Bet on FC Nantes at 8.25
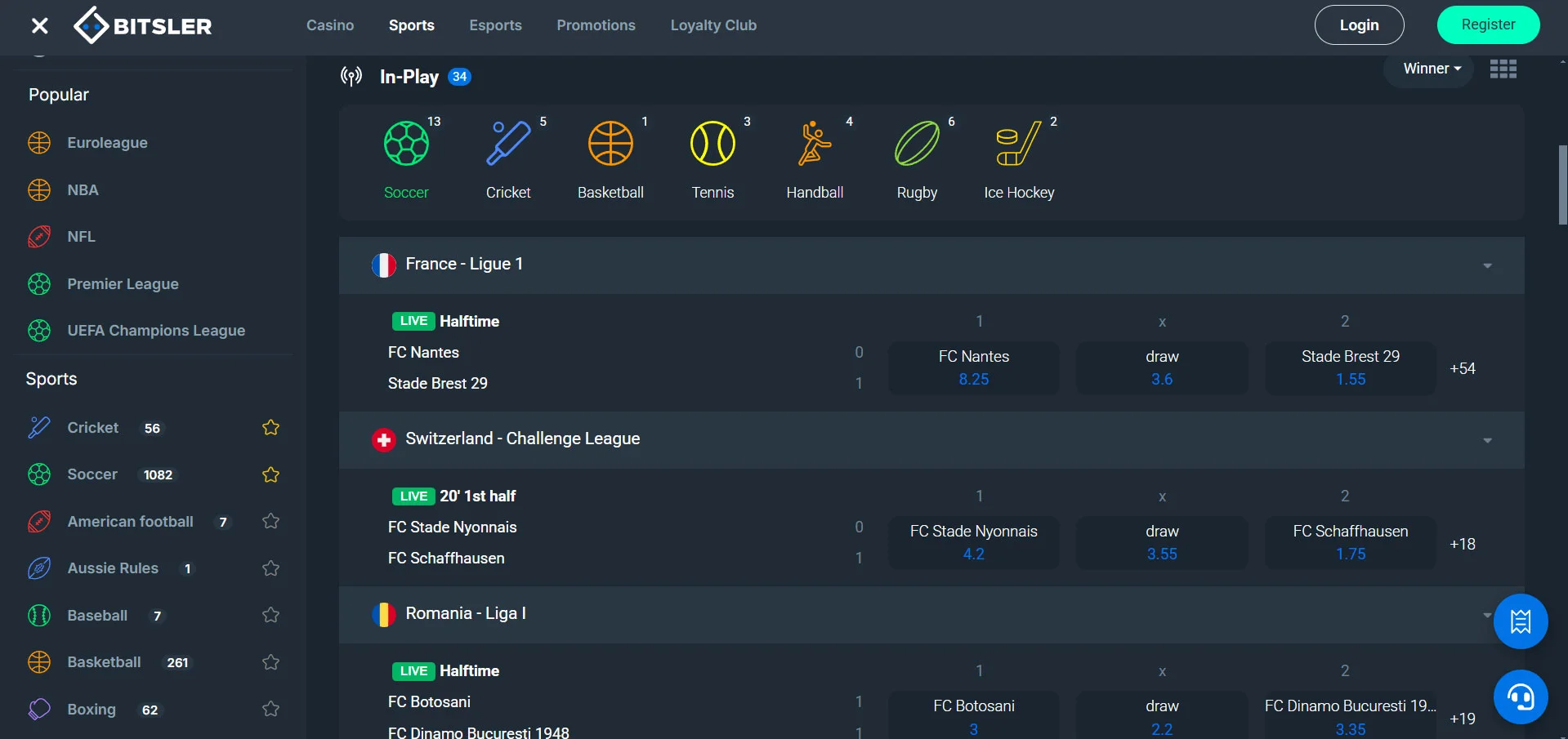This screenshot has width=1568, height=739. (974, 368)
